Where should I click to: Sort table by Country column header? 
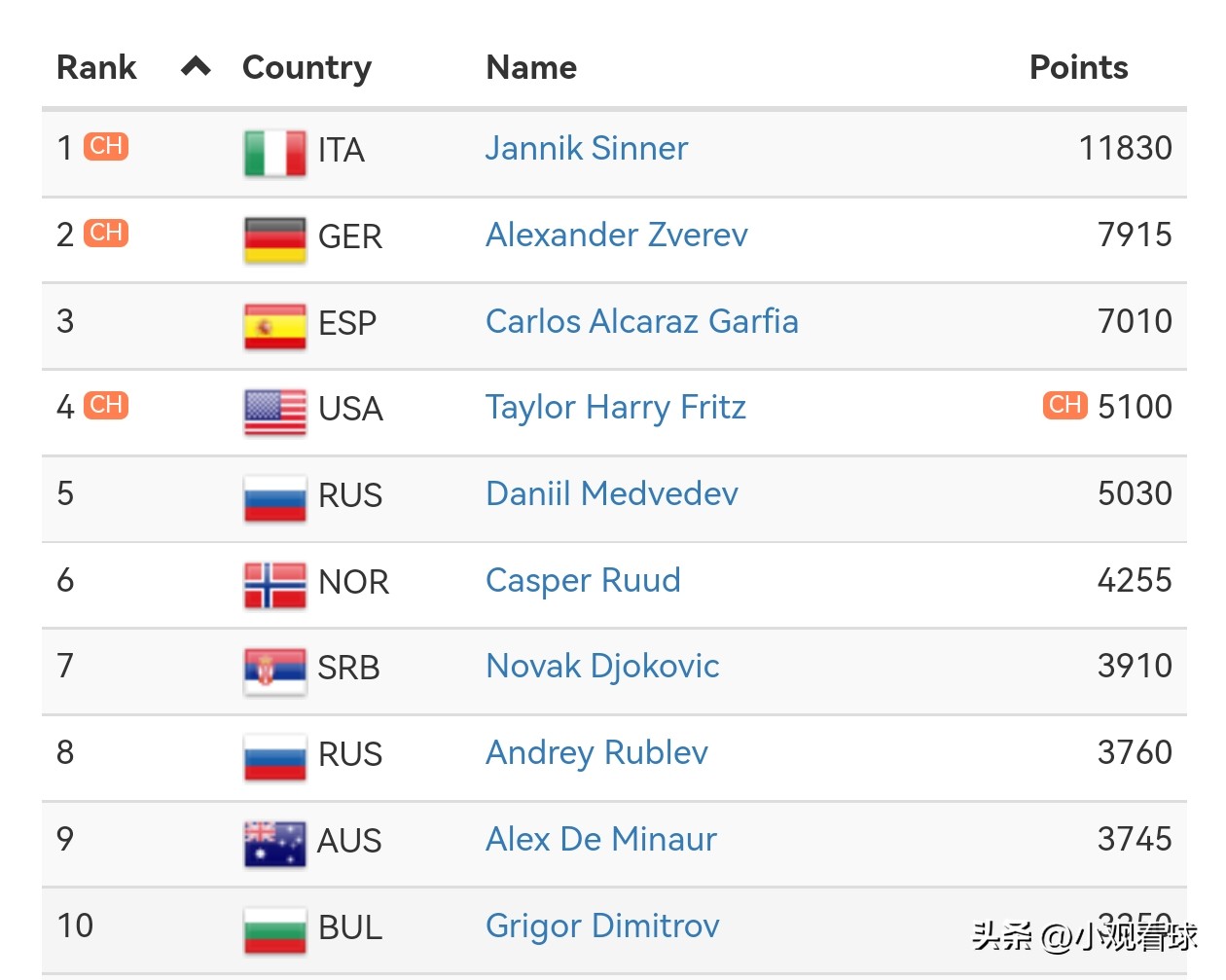(x=306, y=67)
